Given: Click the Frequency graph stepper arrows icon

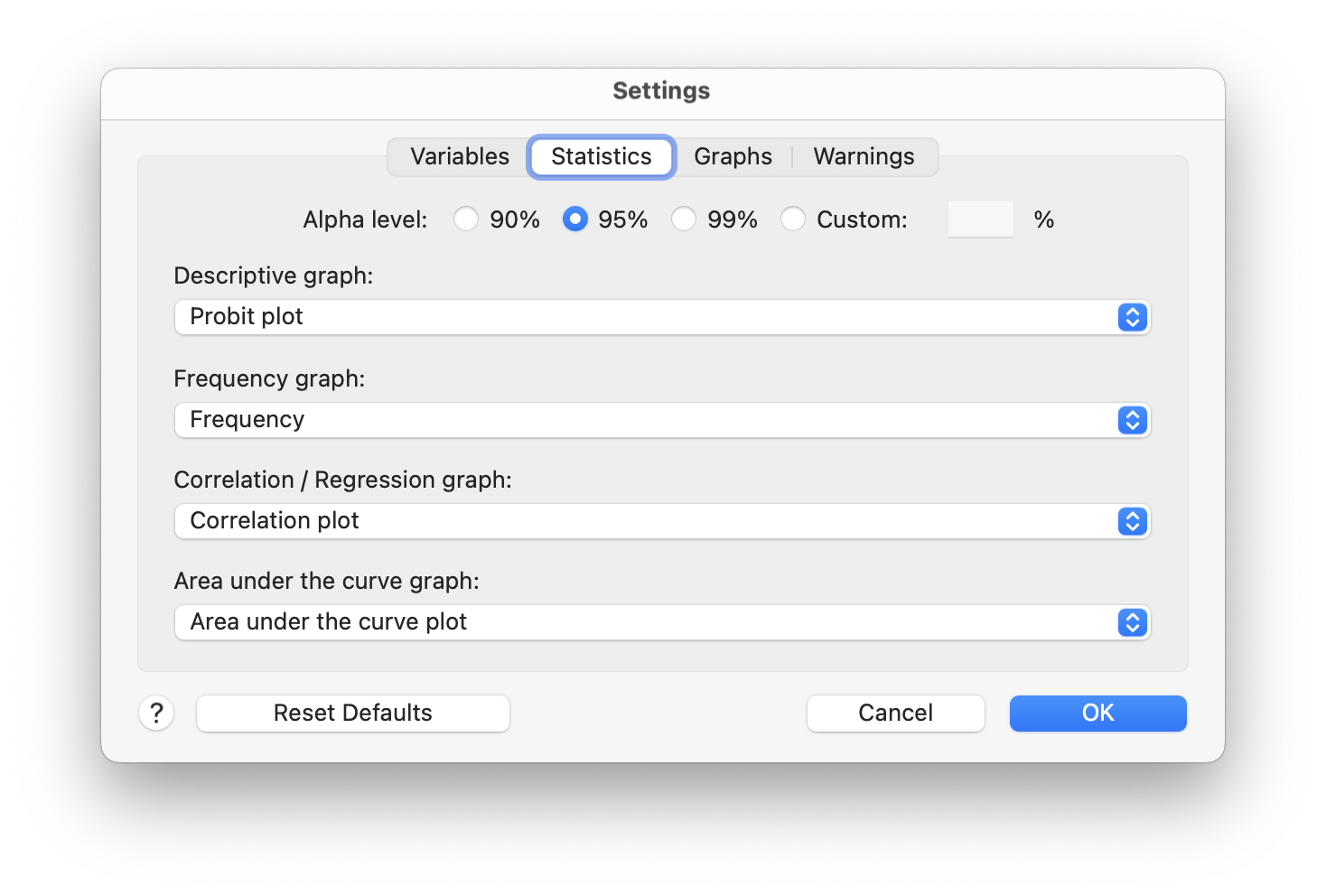Looking at the screenshot, I should click(1132, 420).
